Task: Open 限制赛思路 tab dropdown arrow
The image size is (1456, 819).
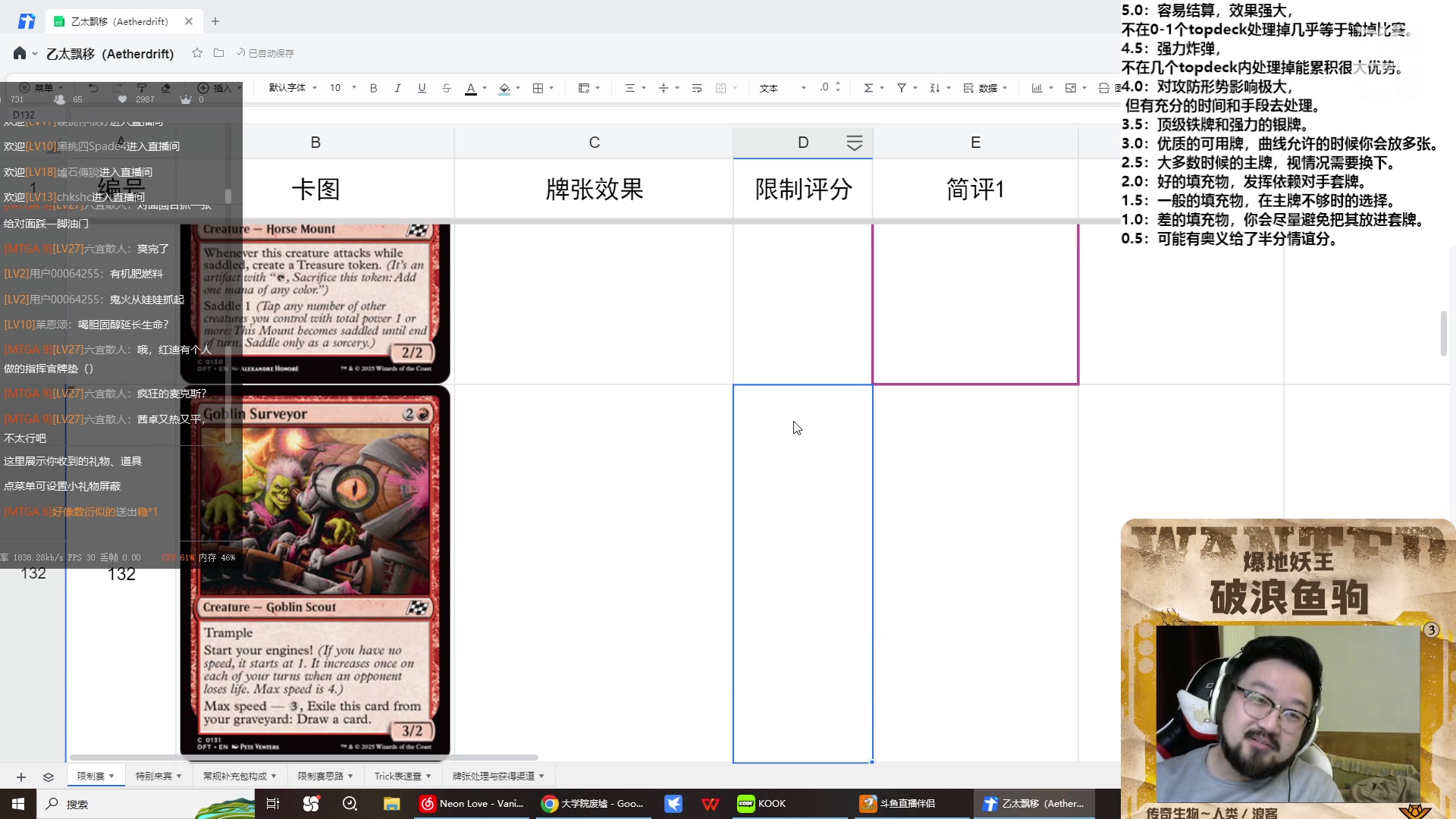Action: [x=350, y=776]
